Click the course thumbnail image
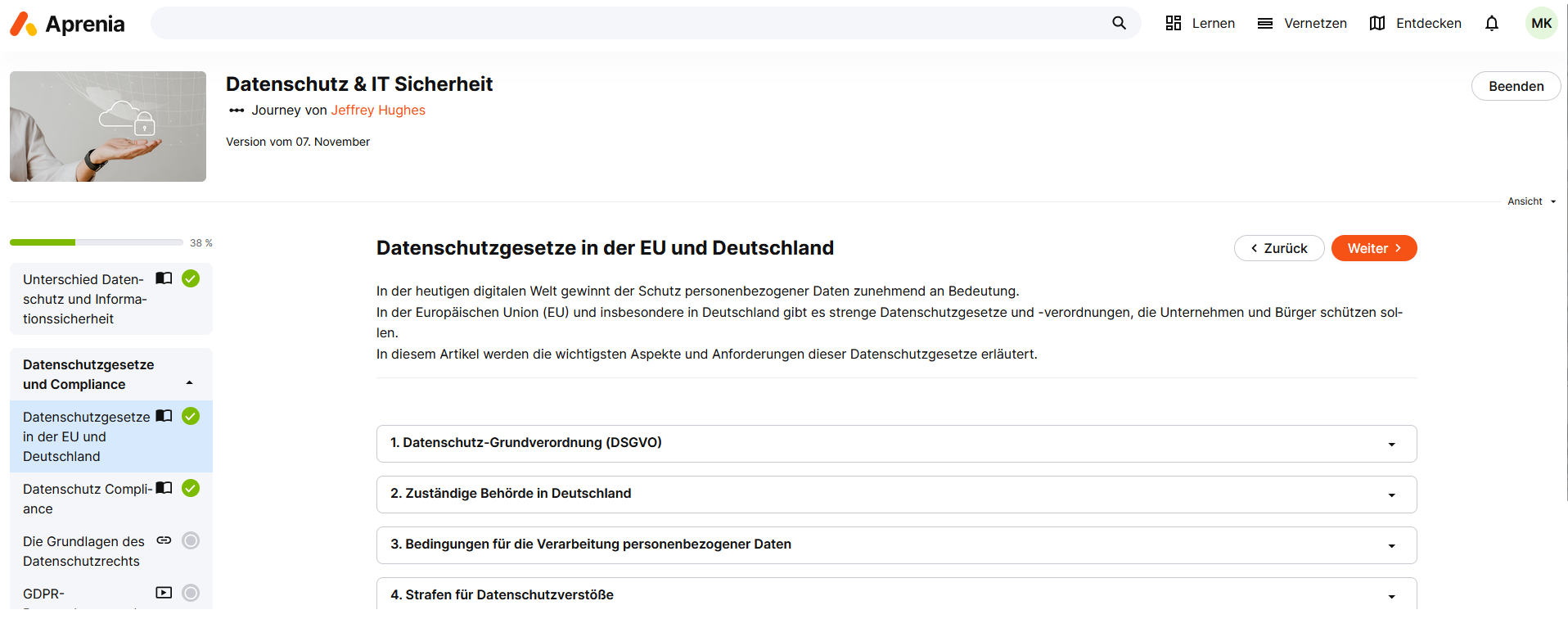The height and width of the screenshot is (628, 1568). (x=108, y=126)
